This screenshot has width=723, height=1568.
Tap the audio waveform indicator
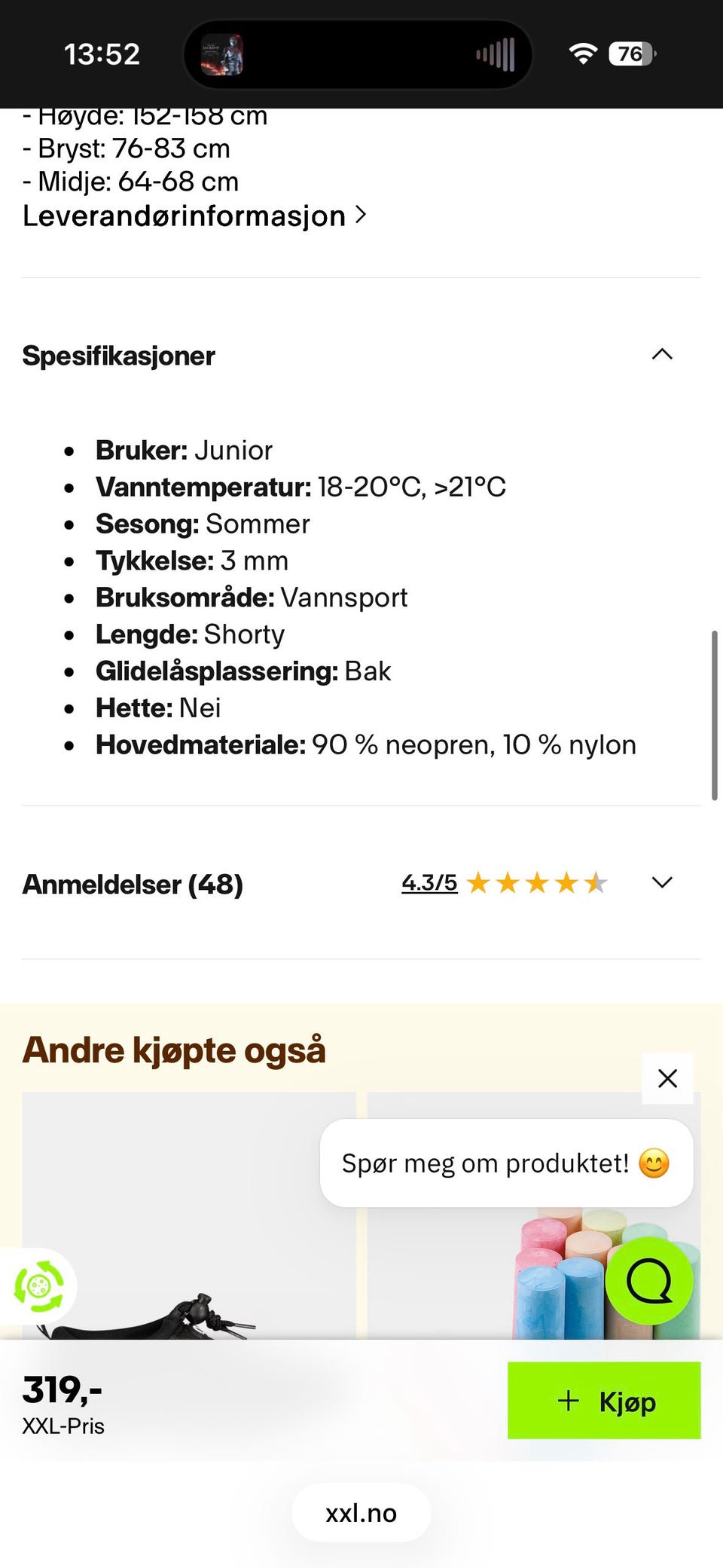point(496,54)
